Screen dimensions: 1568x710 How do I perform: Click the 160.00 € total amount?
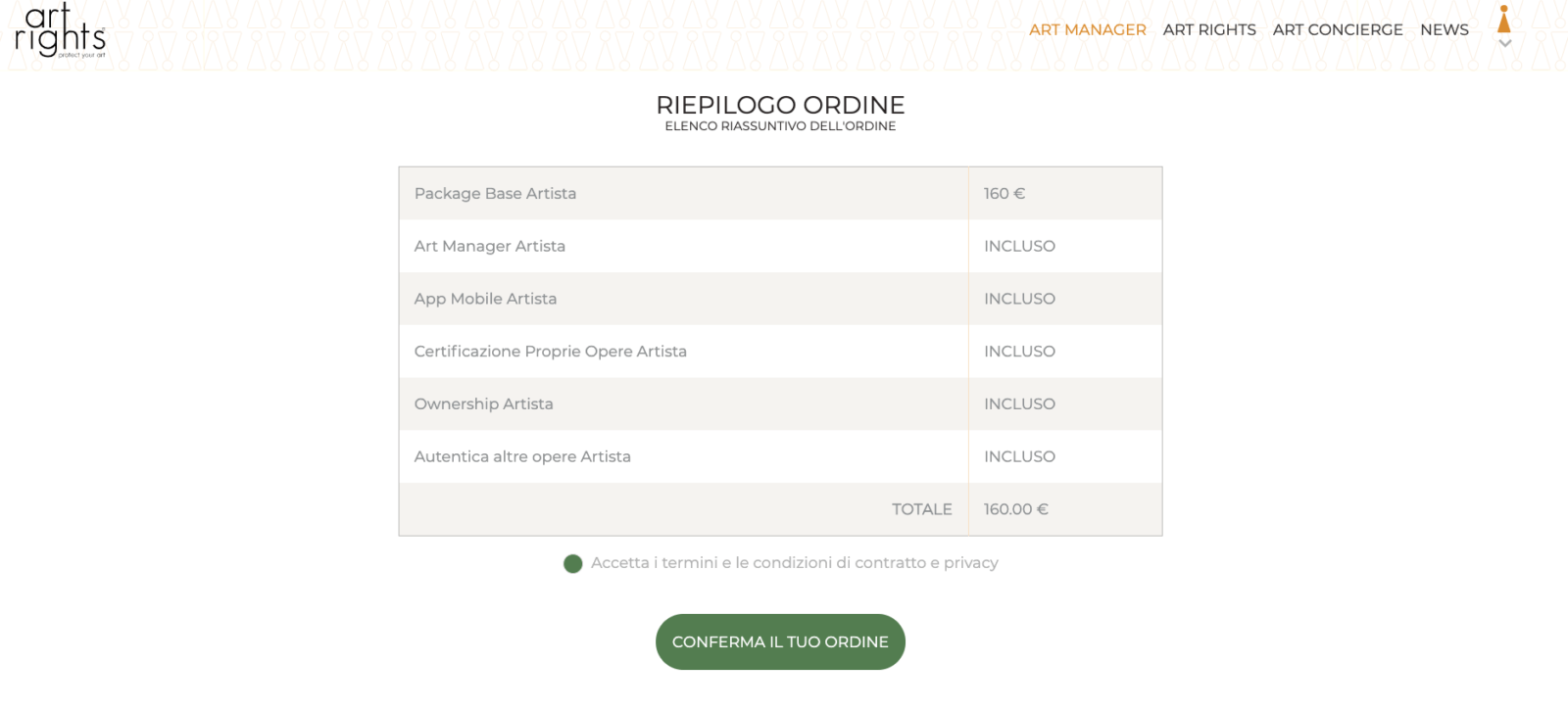1016,509
